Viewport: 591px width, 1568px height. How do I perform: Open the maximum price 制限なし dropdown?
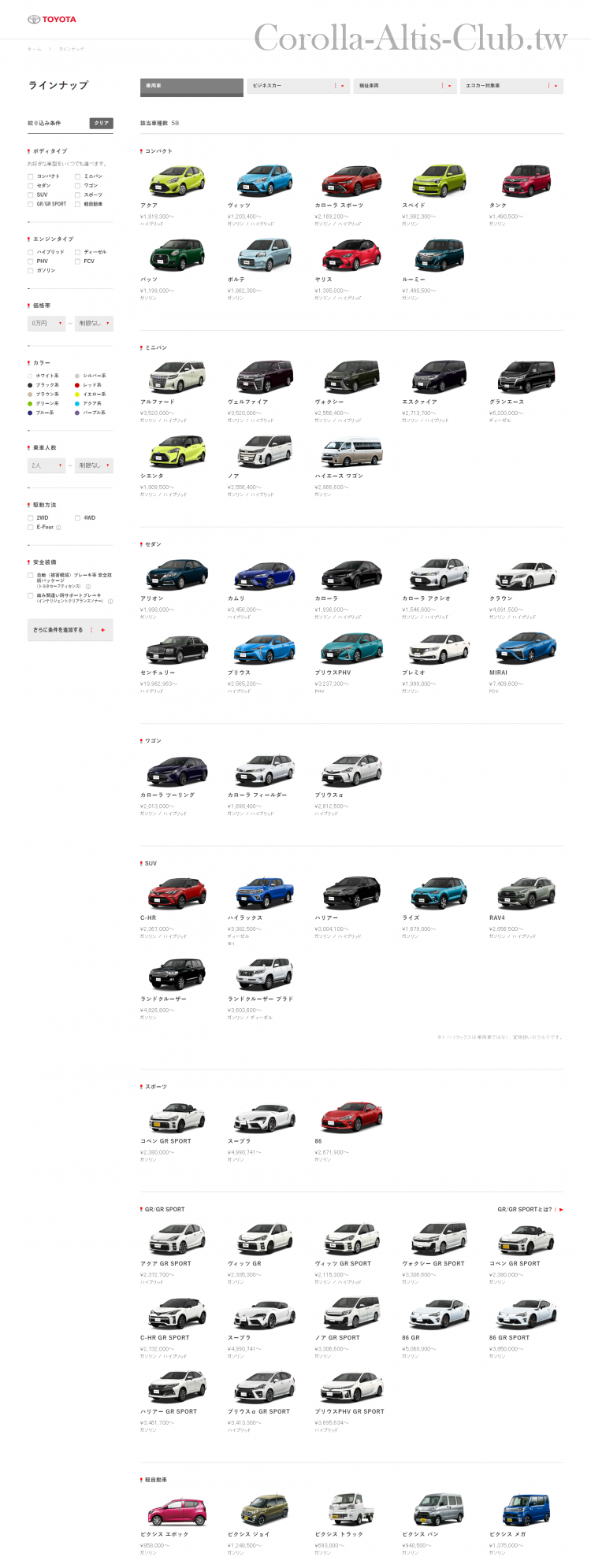click(x=94, y=323)
